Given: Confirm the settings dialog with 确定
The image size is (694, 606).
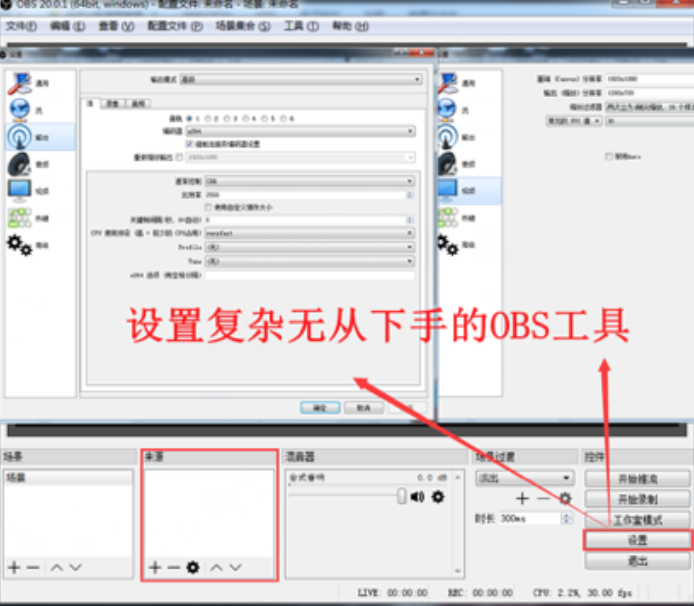Looking at the screenshot, I should coord(320,408).
